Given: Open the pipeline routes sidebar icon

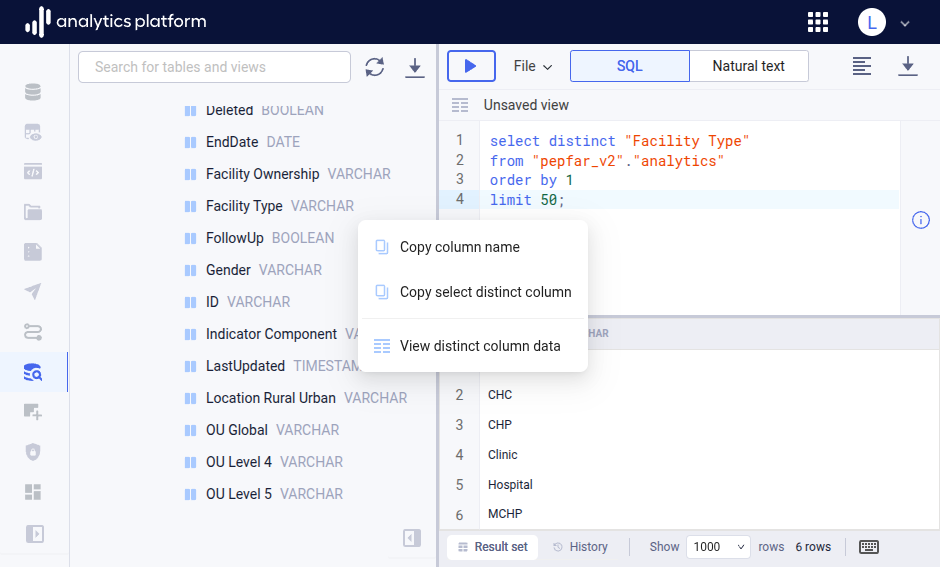Looking at the screenshot, I should [33, 331].
